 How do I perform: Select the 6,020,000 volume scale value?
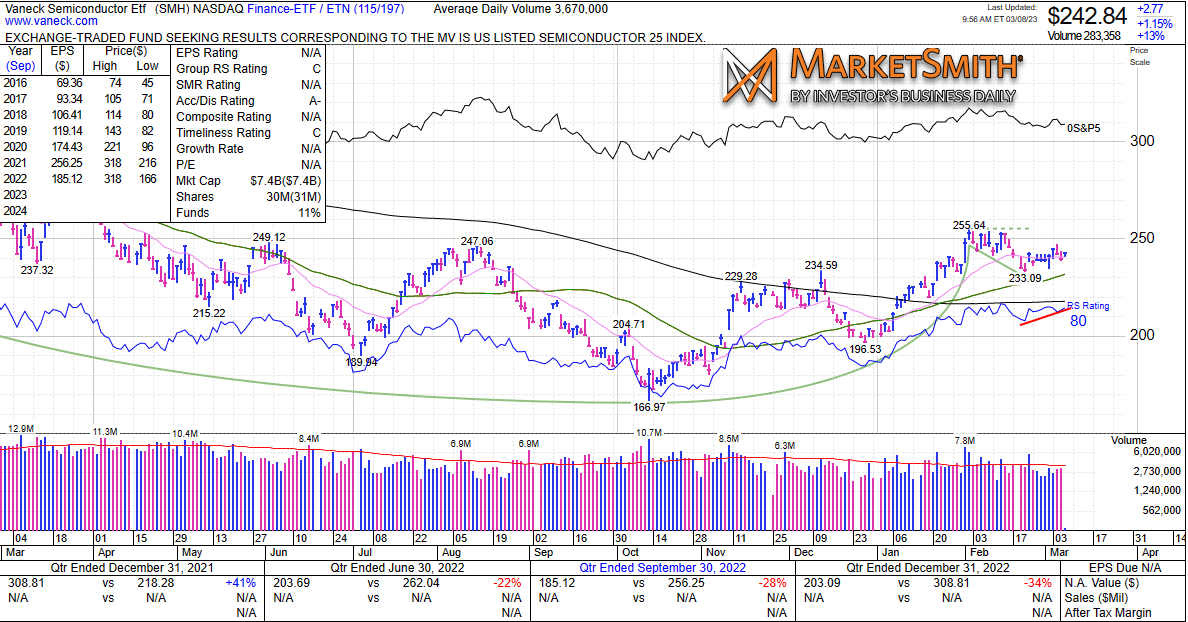[x=1156, y=452]
